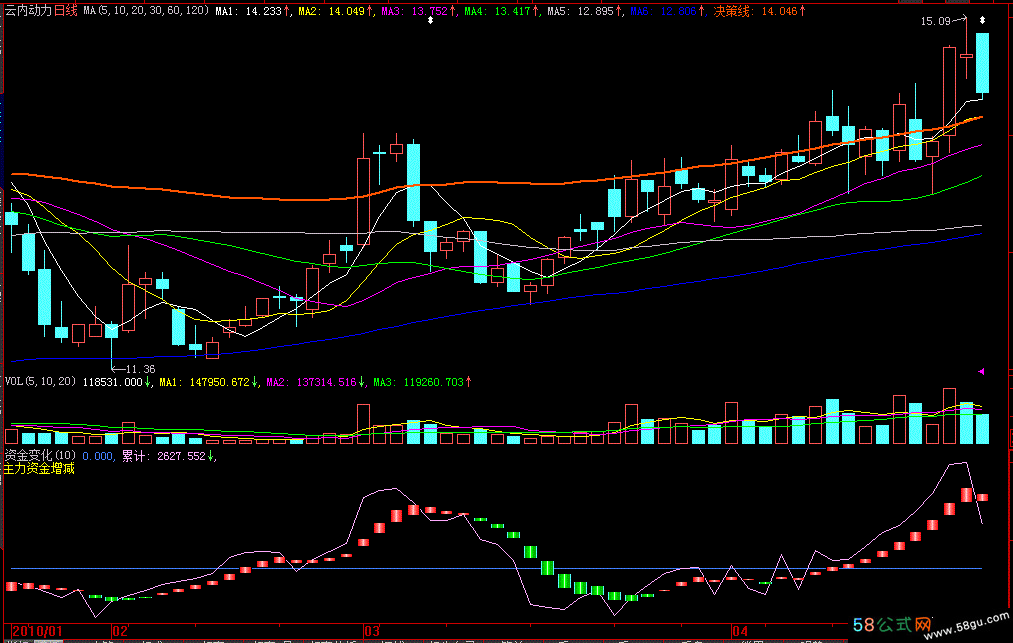Click the info diamond marker above the latest candle
The width and height of the screenshot is (1013, 643).
[982, 20]
